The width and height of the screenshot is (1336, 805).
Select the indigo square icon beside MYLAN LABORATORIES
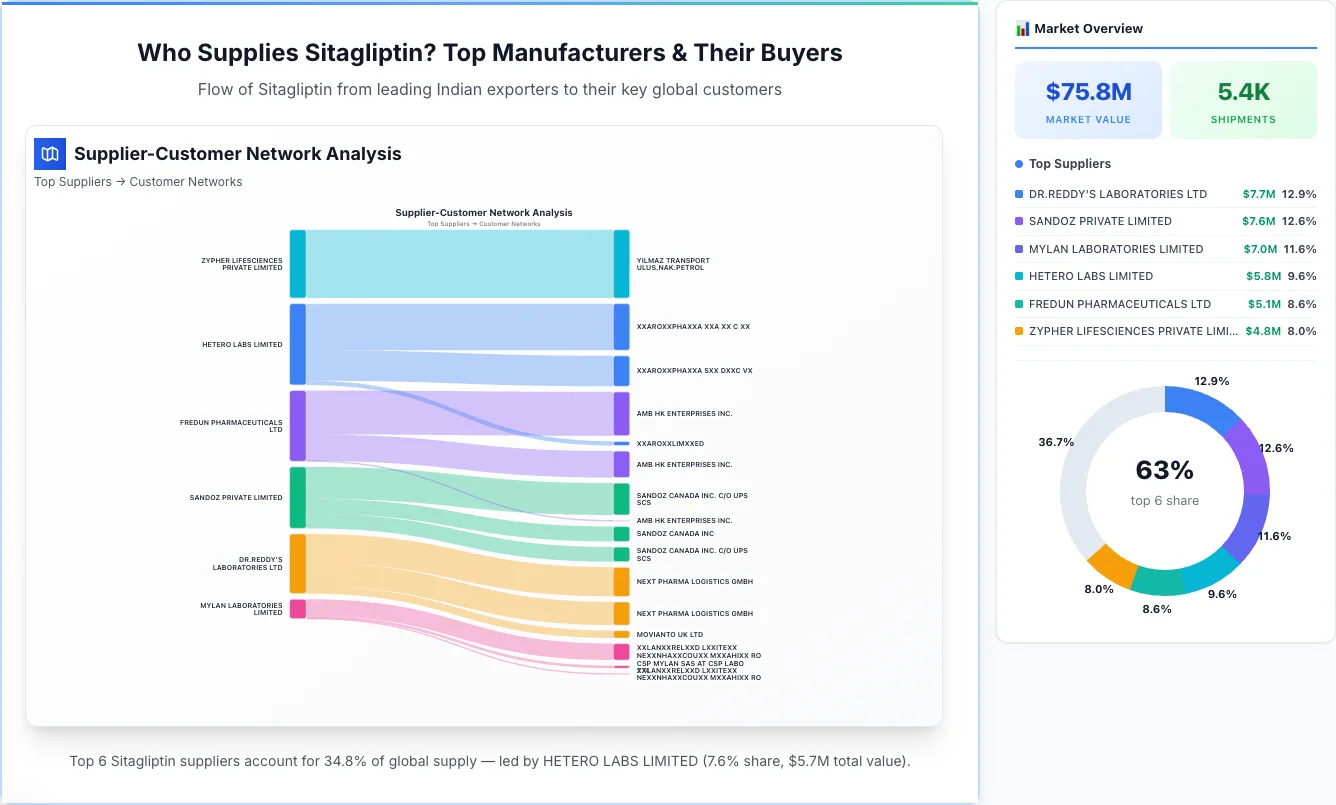[x=1018, y=249]
